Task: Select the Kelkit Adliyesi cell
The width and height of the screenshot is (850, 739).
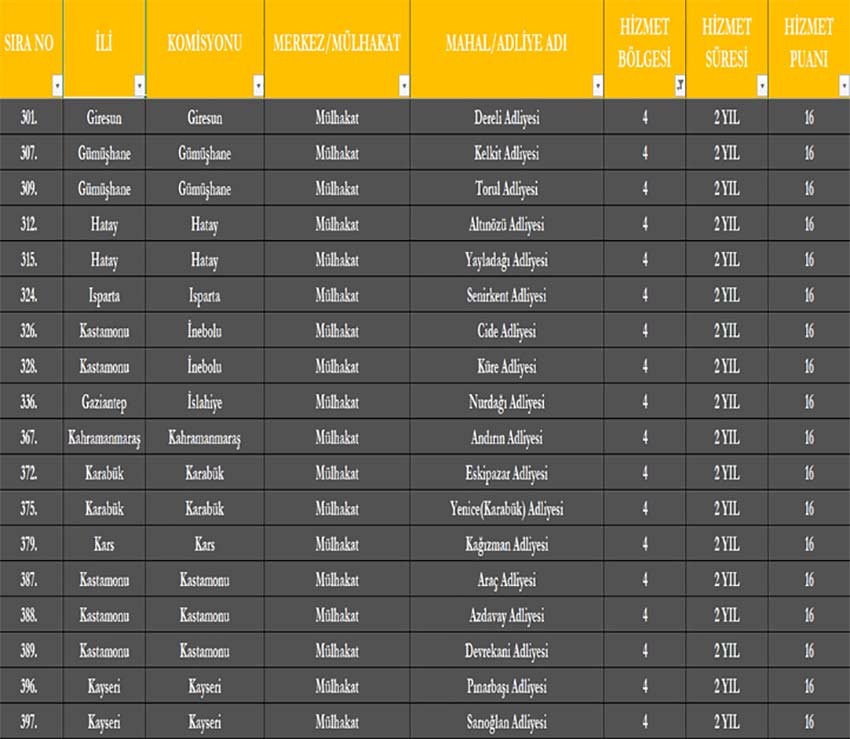Action: coord(507,153)
